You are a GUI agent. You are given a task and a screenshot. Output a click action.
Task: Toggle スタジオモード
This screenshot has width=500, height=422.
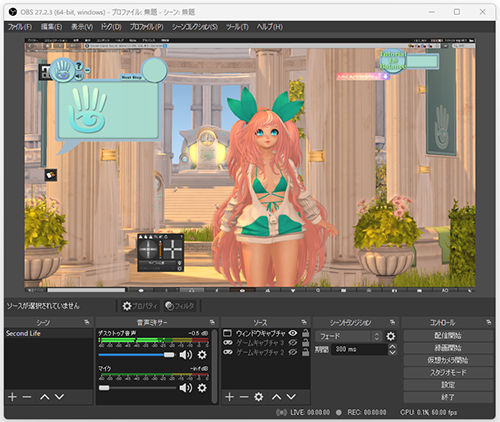(x=448, y=373)
